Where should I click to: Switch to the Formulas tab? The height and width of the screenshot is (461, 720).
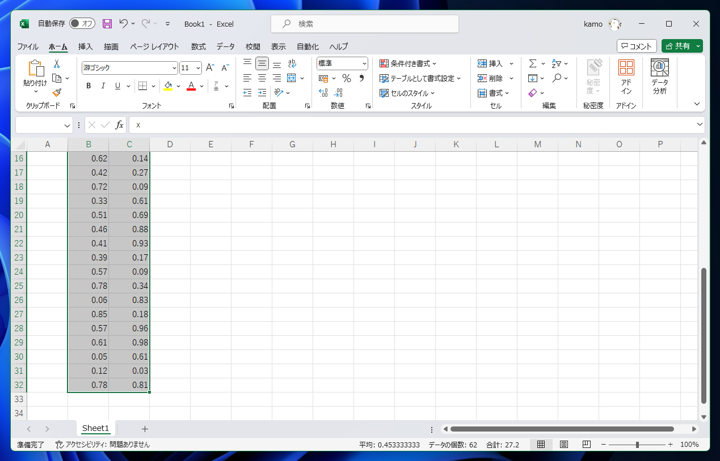pyautogui.click(x=198, y=46)
